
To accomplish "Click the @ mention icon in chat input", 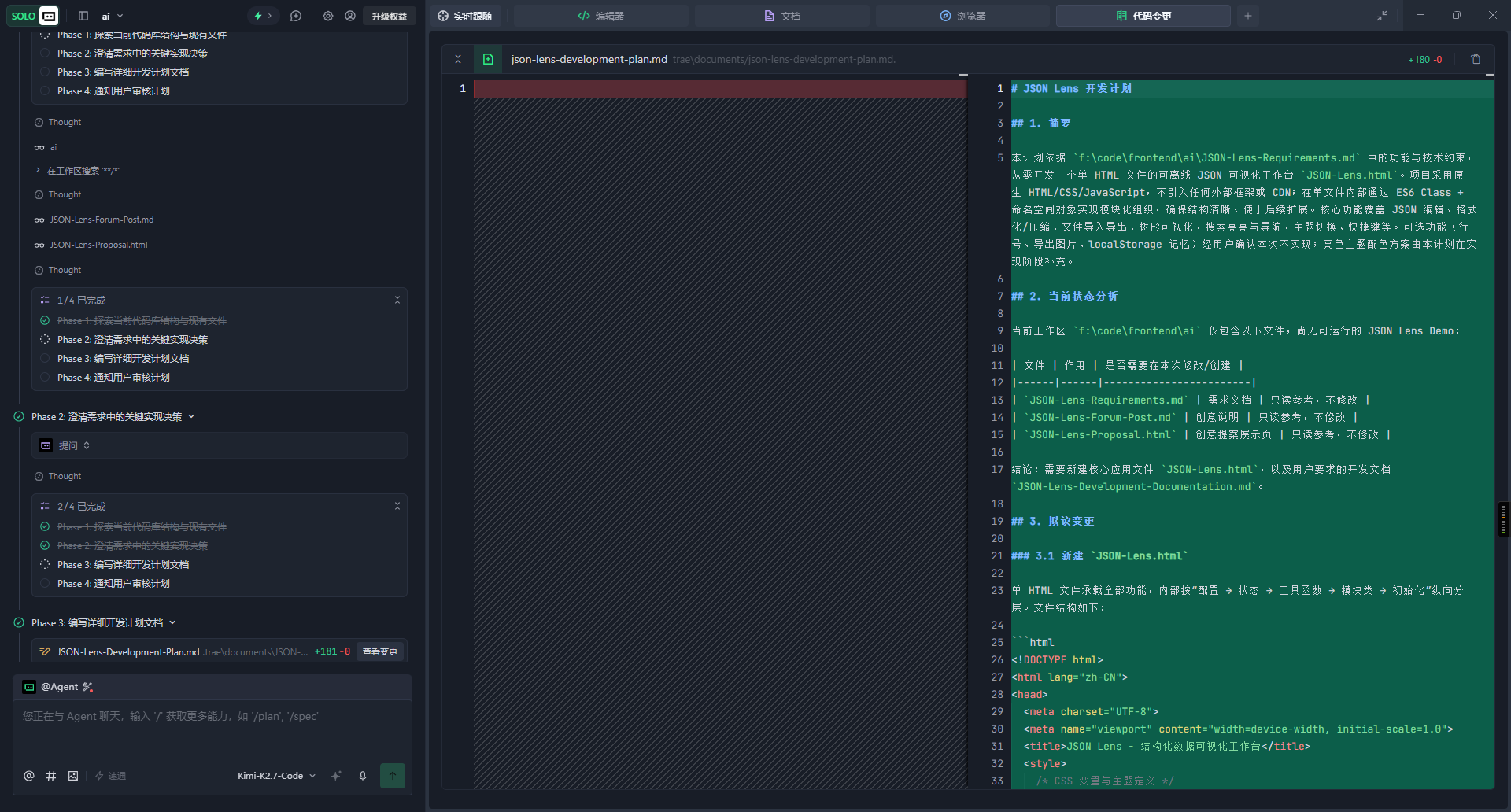I will click(x=29, y=776).
